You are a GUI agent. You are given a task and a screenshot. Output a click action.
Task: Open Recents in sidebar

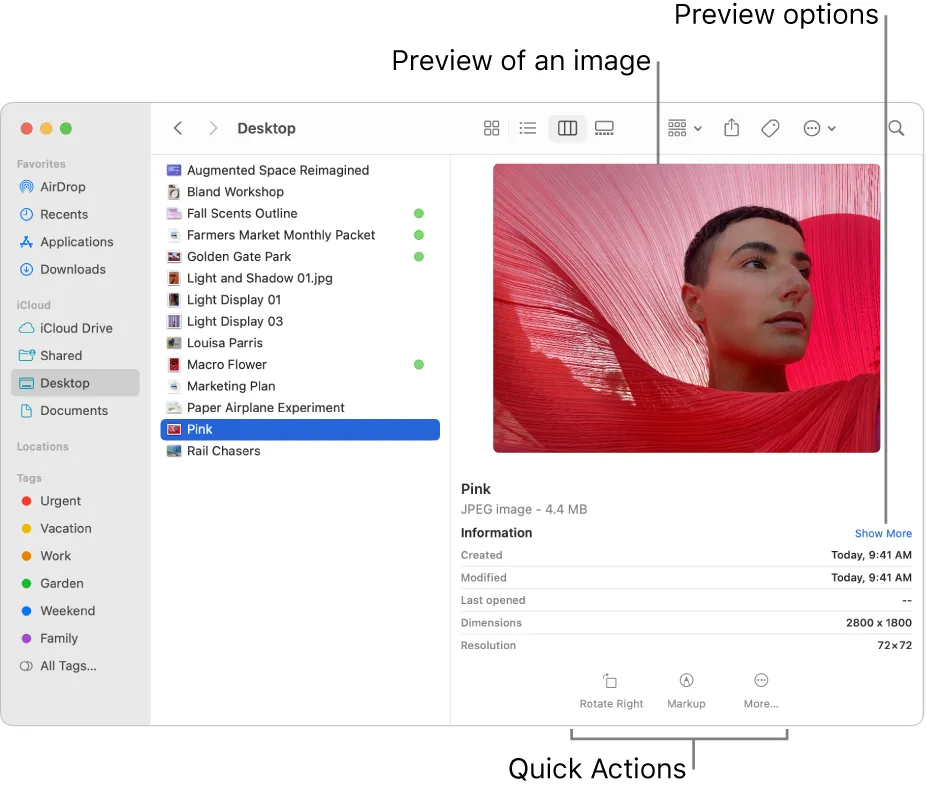pyautogui.click(x=76, y=214)
